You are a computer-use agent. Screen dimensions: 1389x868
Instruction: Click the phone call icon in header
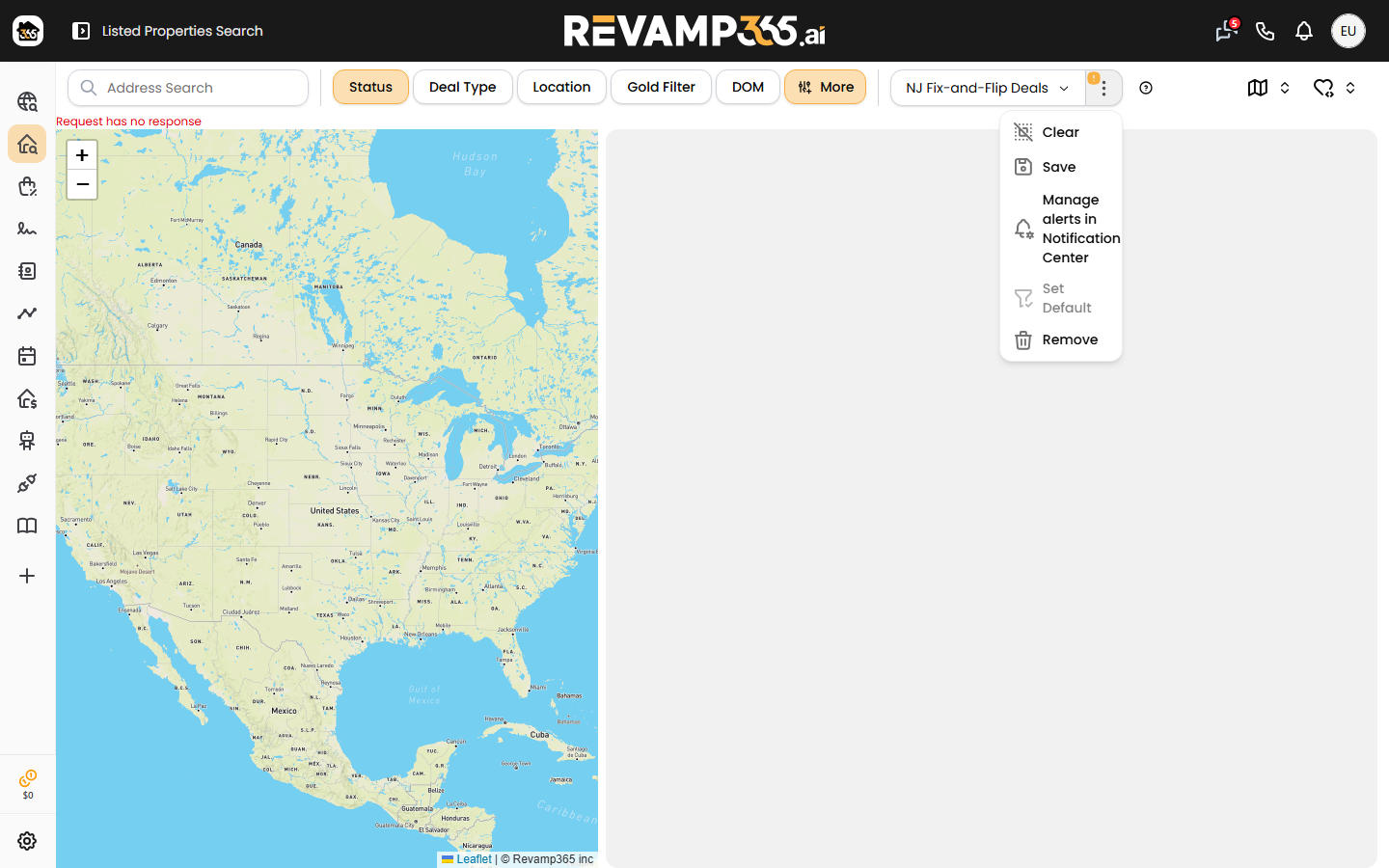click(1266, 31)
